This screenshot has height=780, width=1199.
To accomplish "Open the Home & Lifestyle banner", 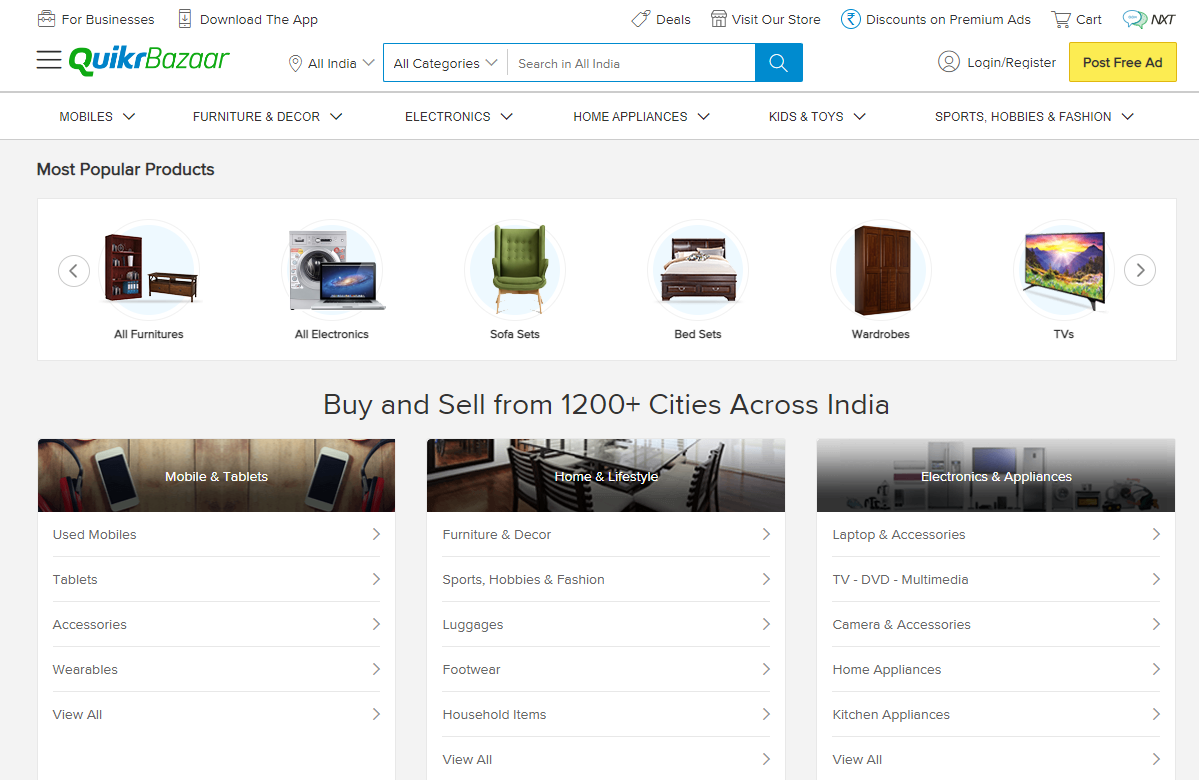I will click(606, 476).
